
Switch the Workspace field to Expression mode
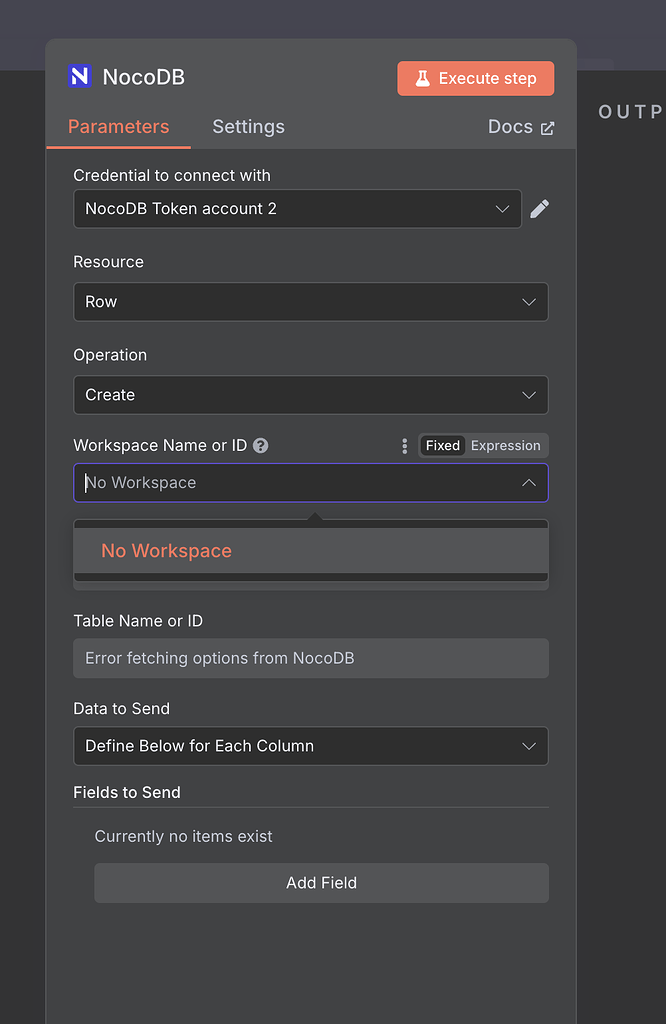pyautogui.click(x=506, y=445)
